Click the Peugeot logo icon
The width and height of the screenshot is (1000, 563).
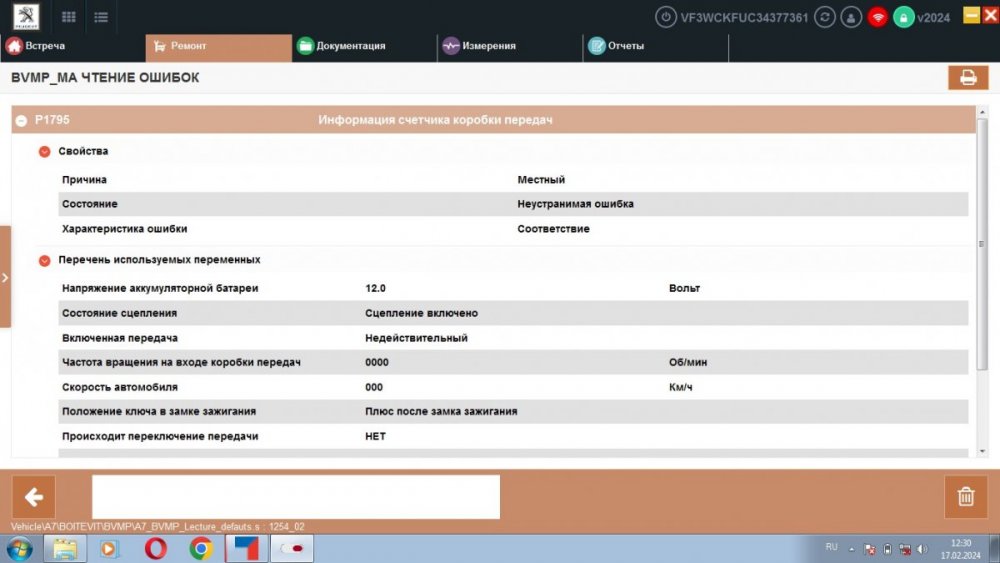(x=26, y=17)
